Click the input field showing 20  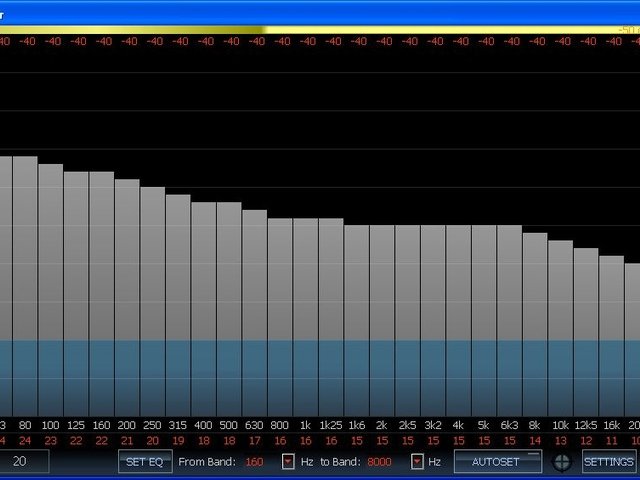28,462
